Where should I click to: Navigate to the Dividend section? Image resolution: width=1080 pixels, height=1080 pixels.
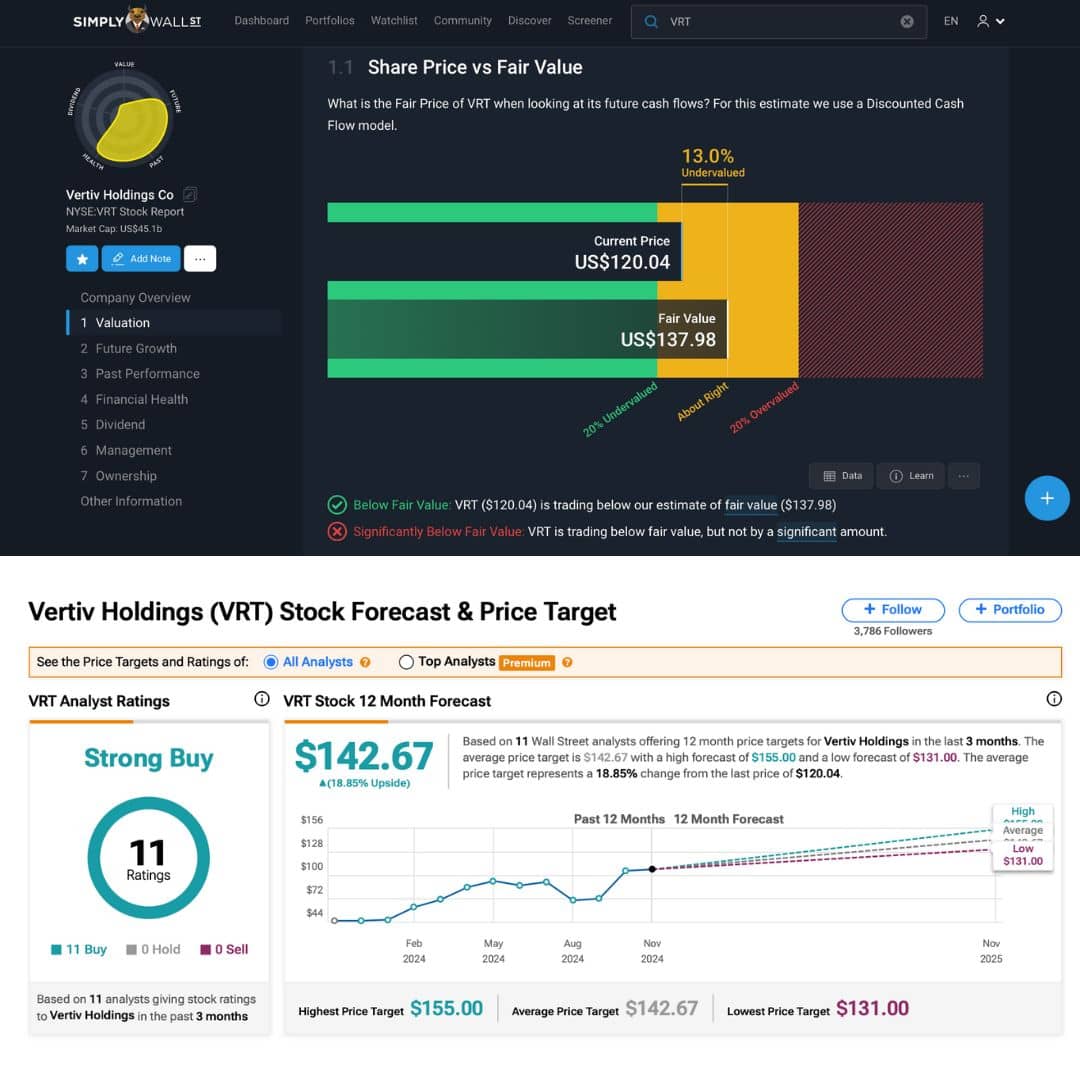[113, 425]
